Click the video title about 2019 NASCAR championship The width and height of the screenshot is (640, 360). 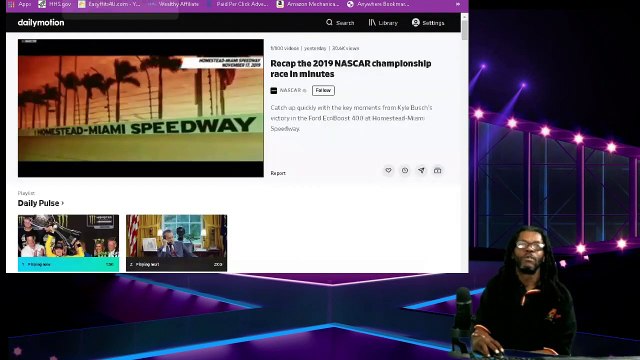coord(351,69)
